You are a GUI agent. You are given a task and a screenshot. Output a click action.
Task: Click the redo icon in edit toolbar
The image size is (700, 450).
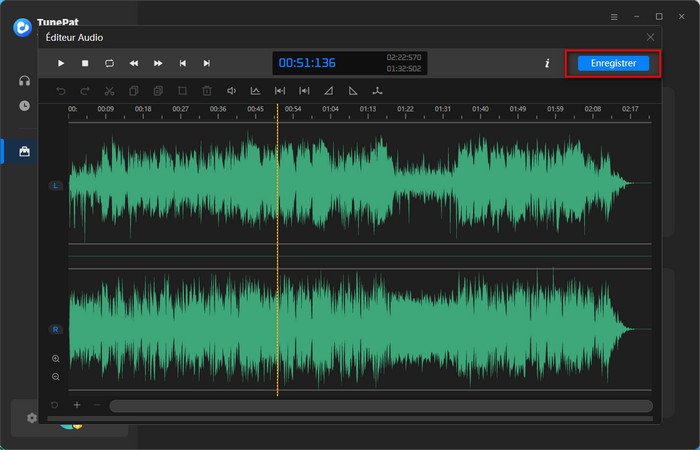coord(85,91)
